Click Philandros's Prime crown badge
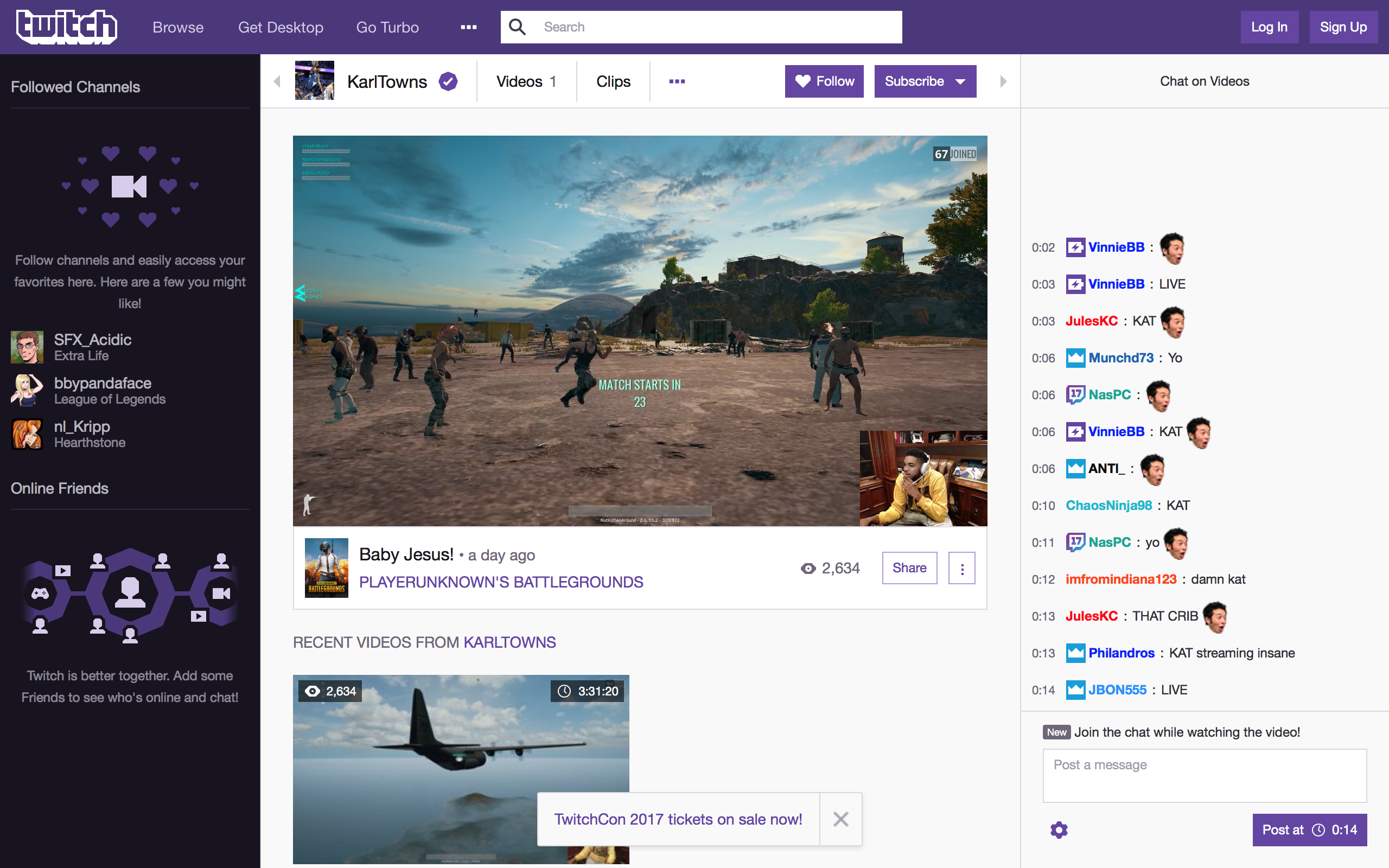The image size is (1389, 868). (x=1075, y=653)
